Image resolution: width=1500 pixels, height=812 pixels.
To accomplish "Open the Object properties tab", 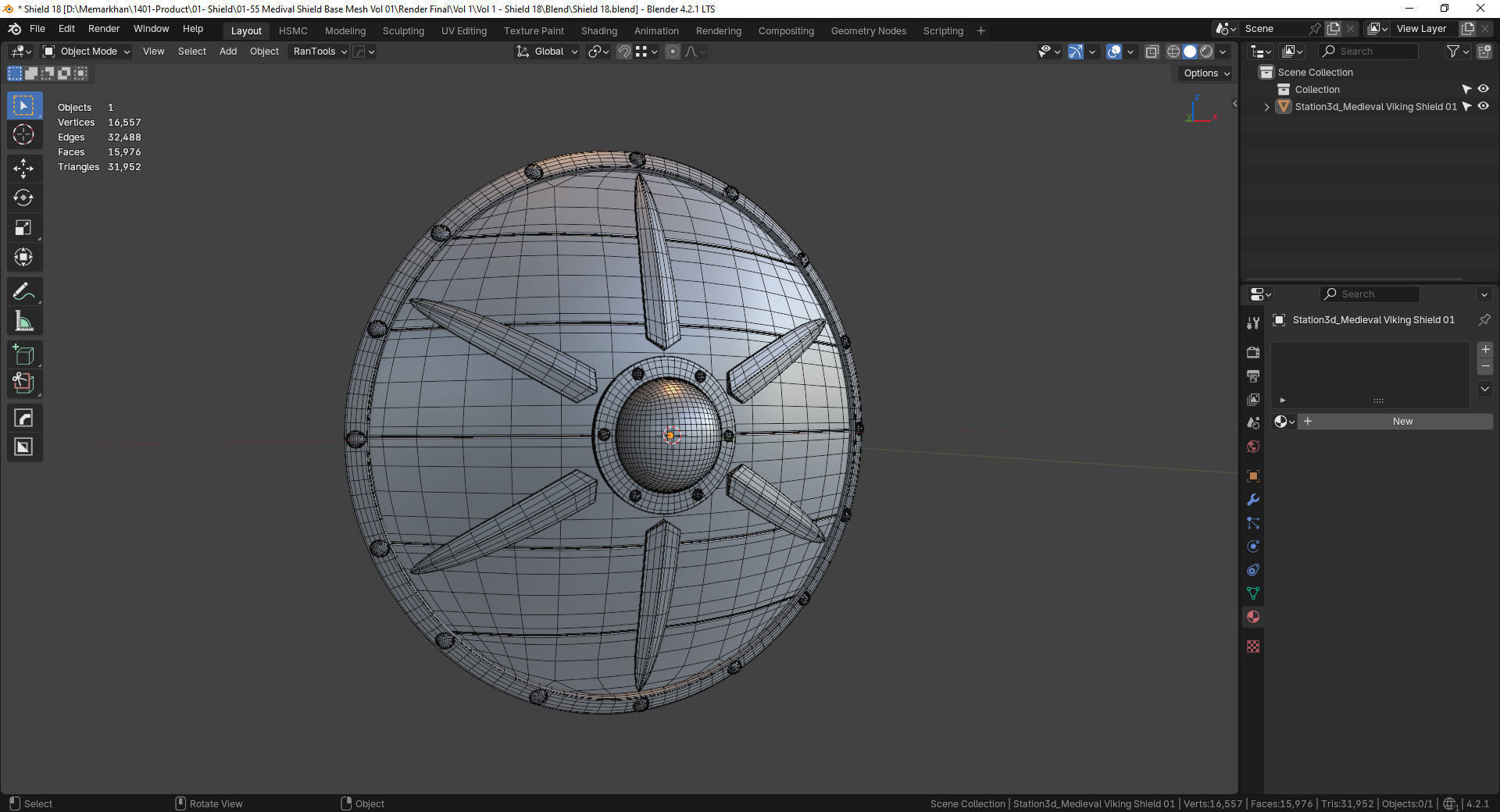I will coord(1253,476).
